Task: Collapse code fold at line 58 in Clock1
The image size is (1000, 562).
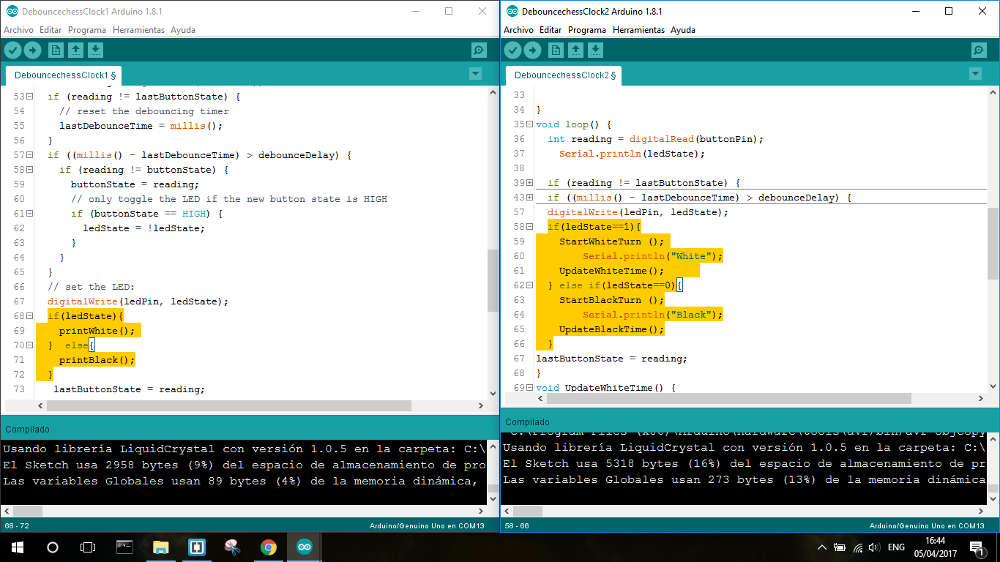Action: click(x=29, y=170)
